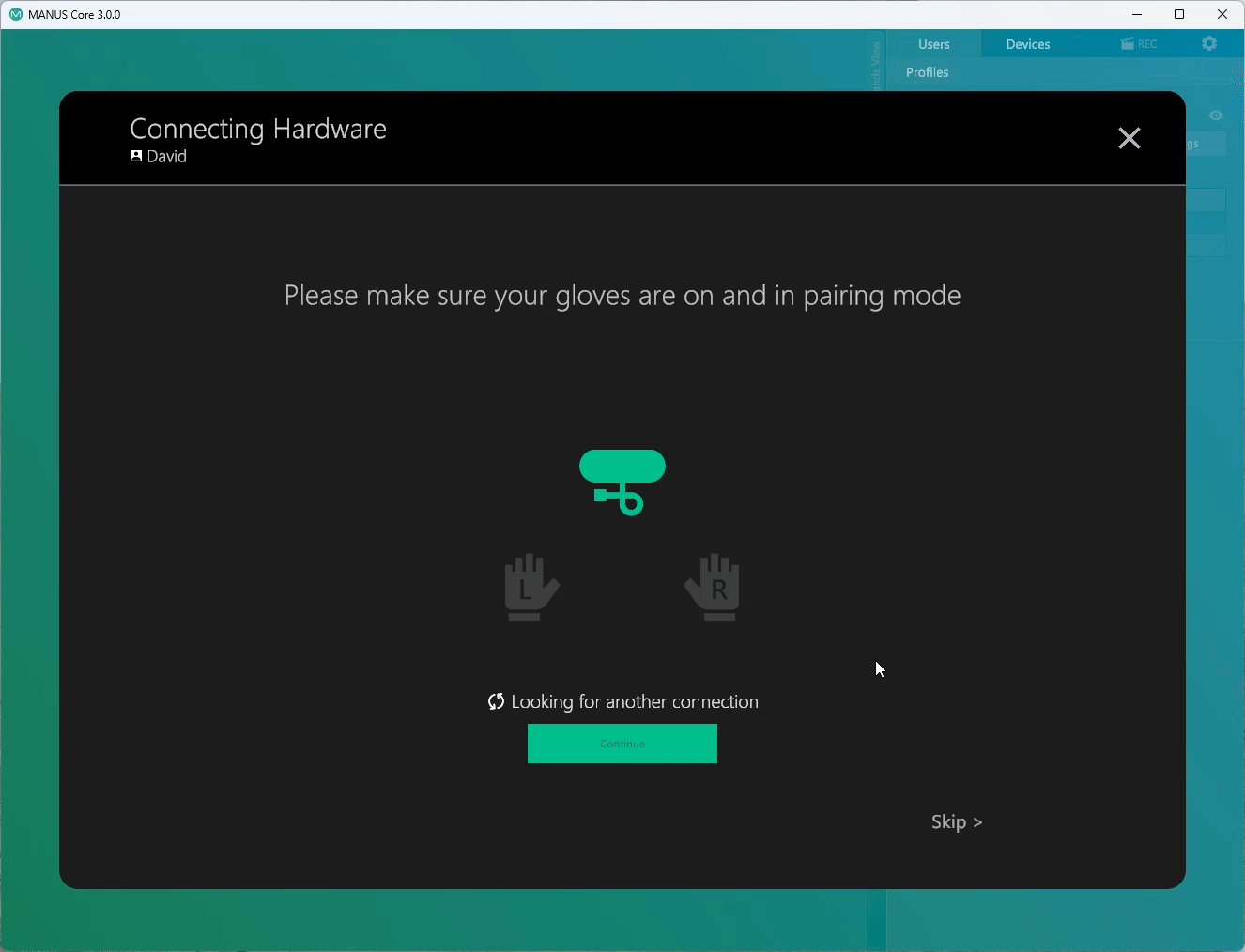Toggle the eye visibility icon

pos(1216,115)
